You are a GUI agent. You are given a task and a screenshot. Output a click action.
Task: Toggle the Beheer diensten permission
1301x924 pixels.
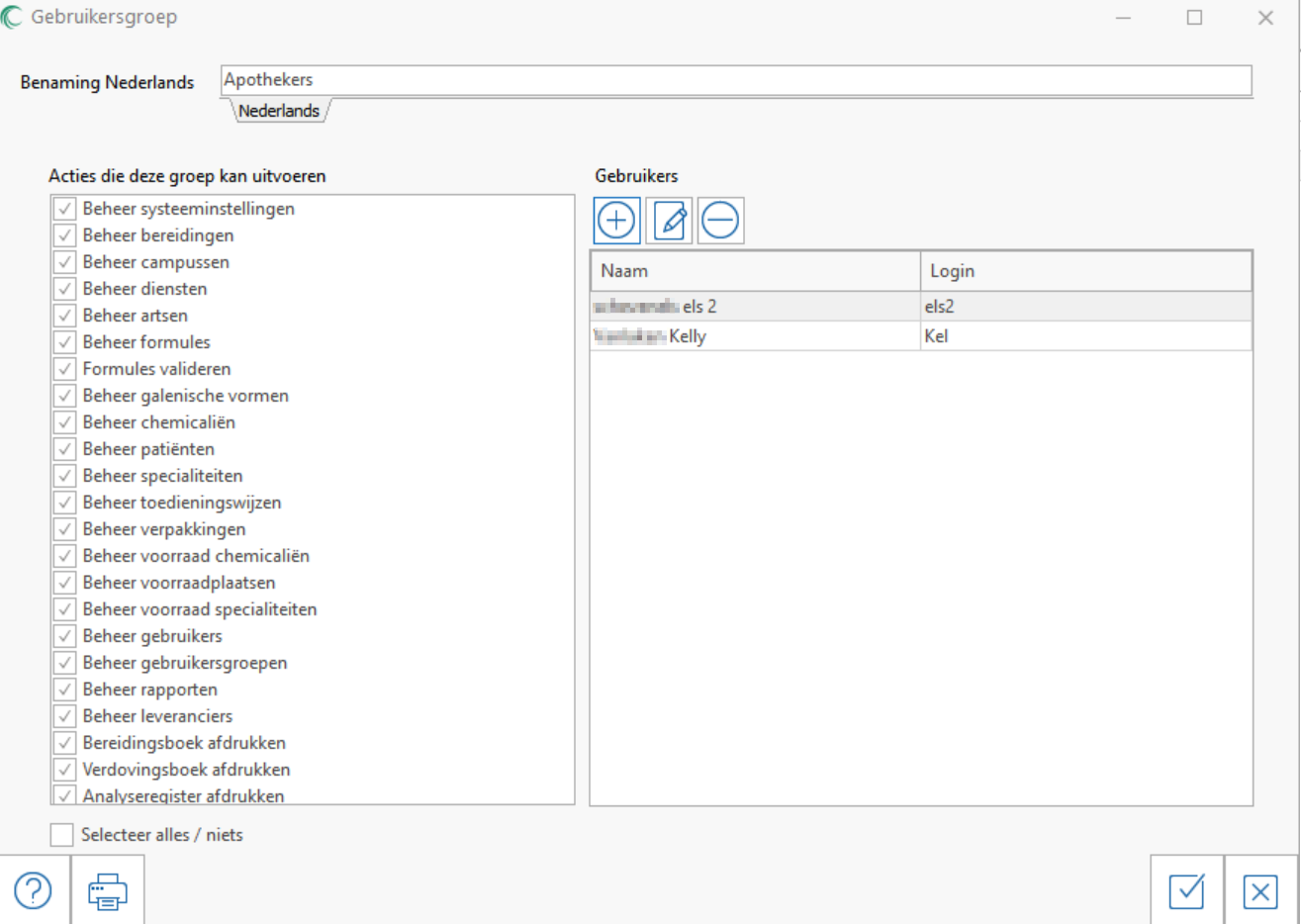click(65, 289)
